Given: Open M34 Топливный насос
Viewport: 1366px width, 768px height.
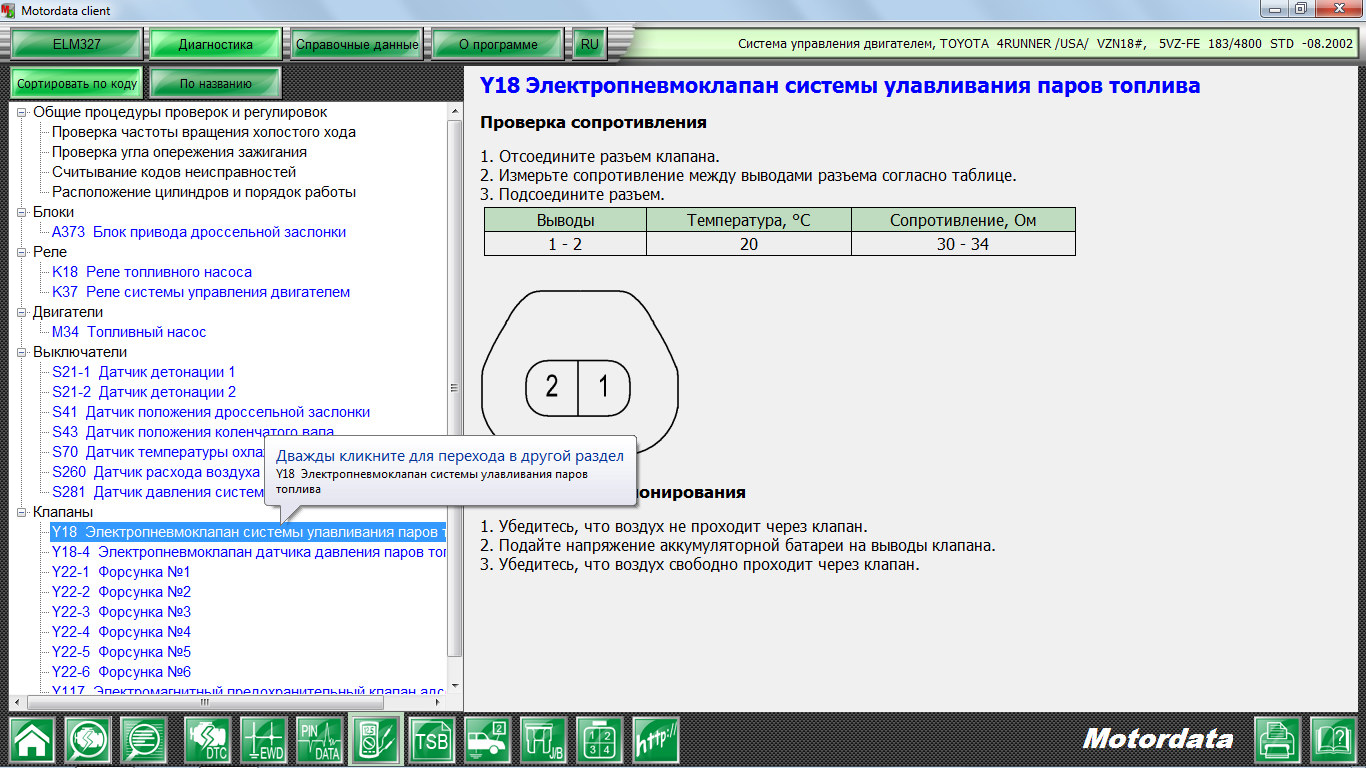Looking at the screenshot, I should (x=129, y=332).
